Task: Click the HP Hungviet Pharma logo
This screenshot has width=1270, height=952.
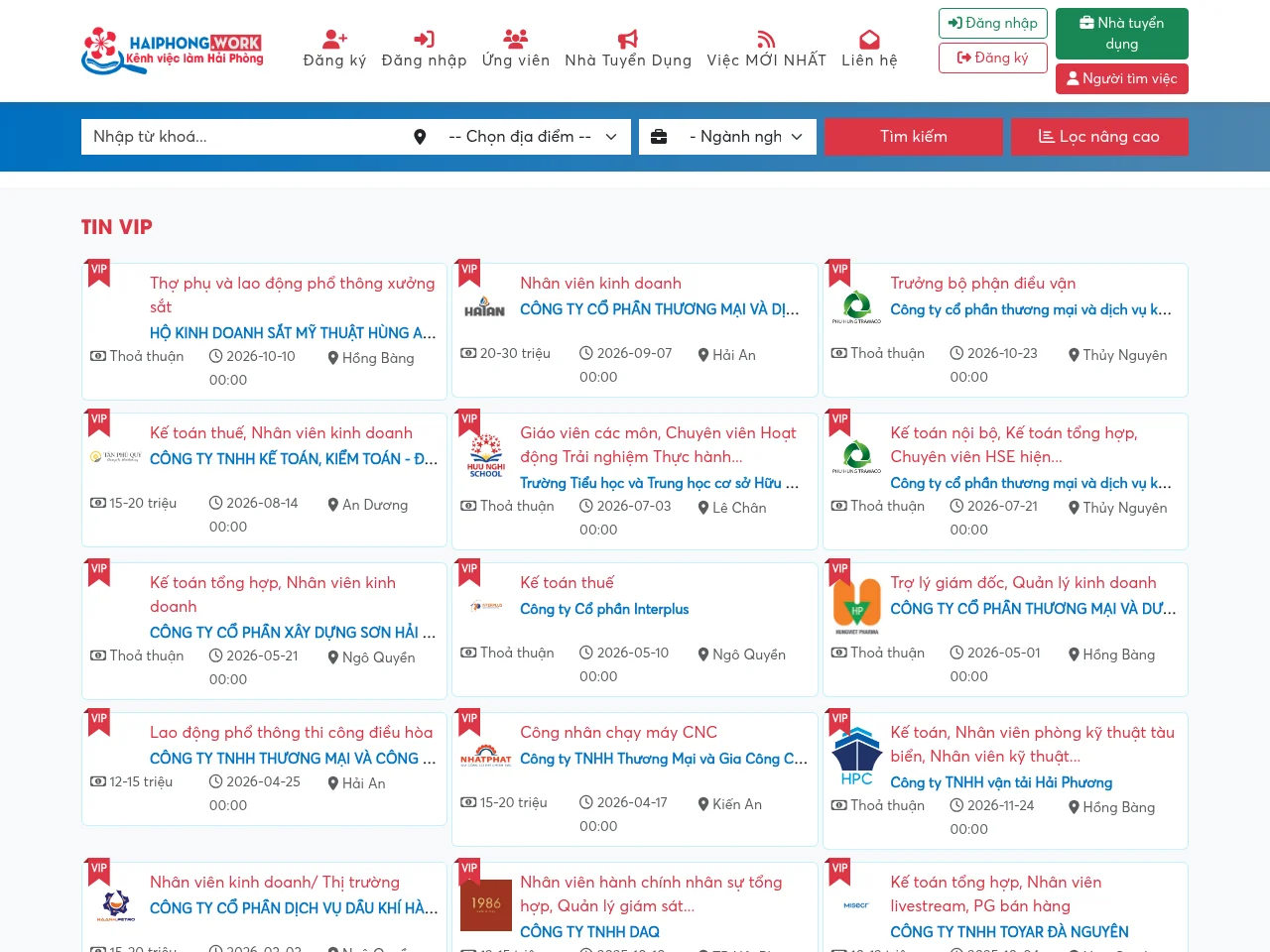Action: coord(856,607)
